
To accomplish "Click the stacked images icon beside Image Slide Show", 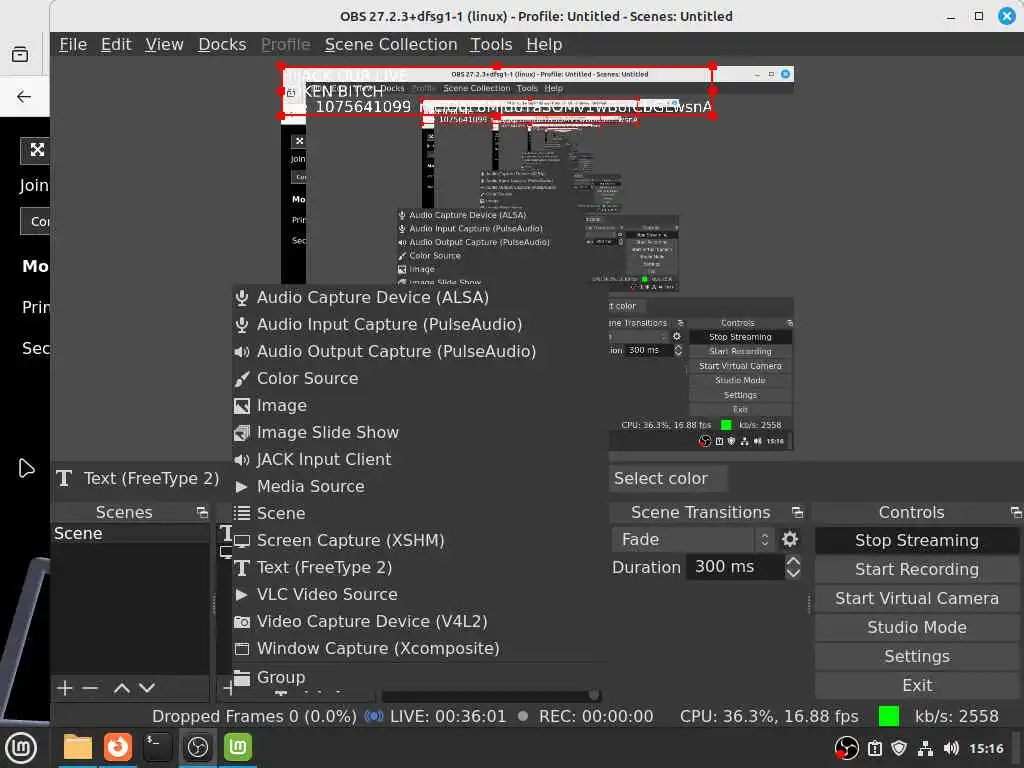I will [x=242, y=433].
